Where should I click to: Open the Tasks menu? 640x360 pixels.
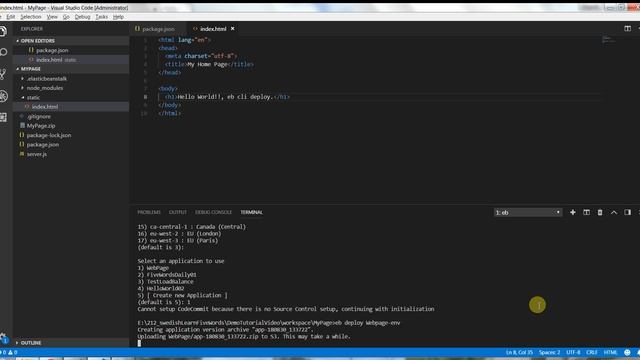102,17
